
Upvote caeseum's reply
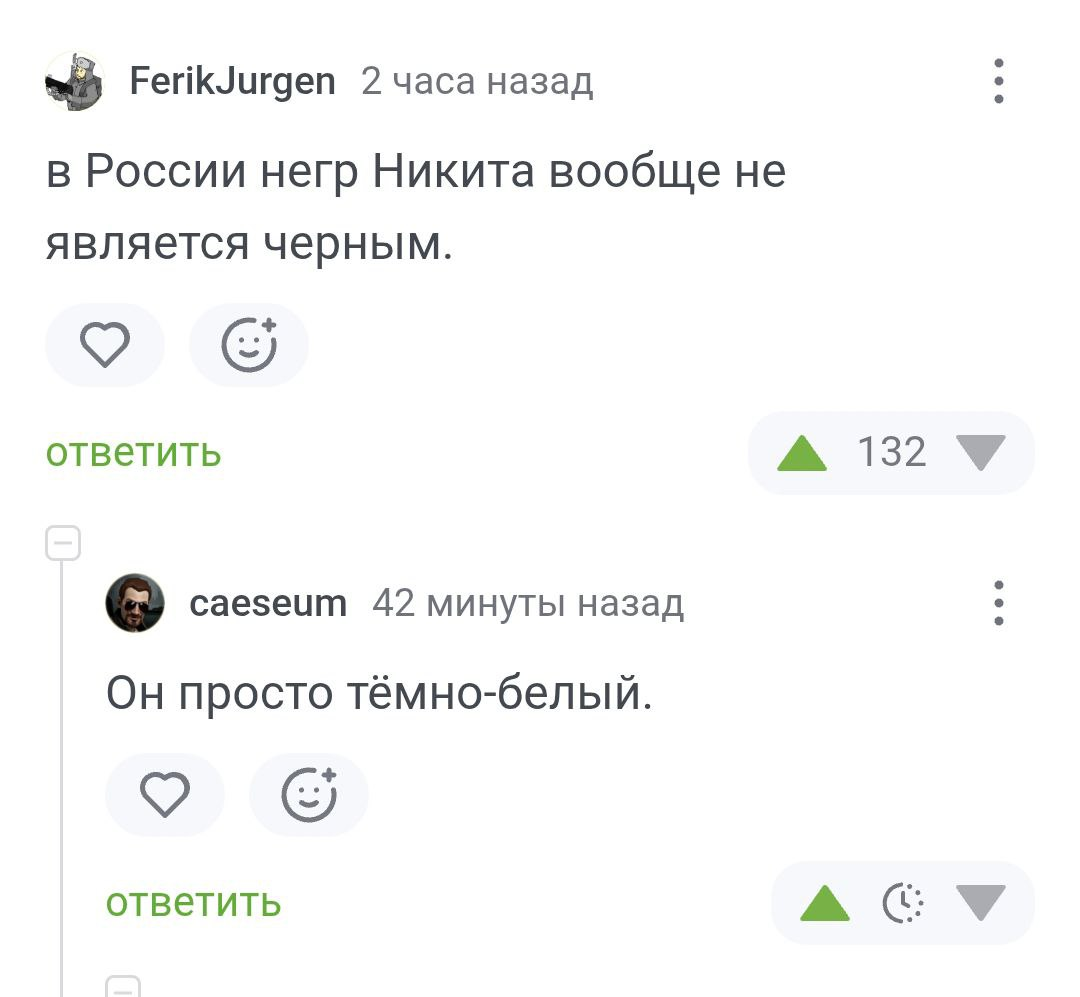[x=825, y=904]
